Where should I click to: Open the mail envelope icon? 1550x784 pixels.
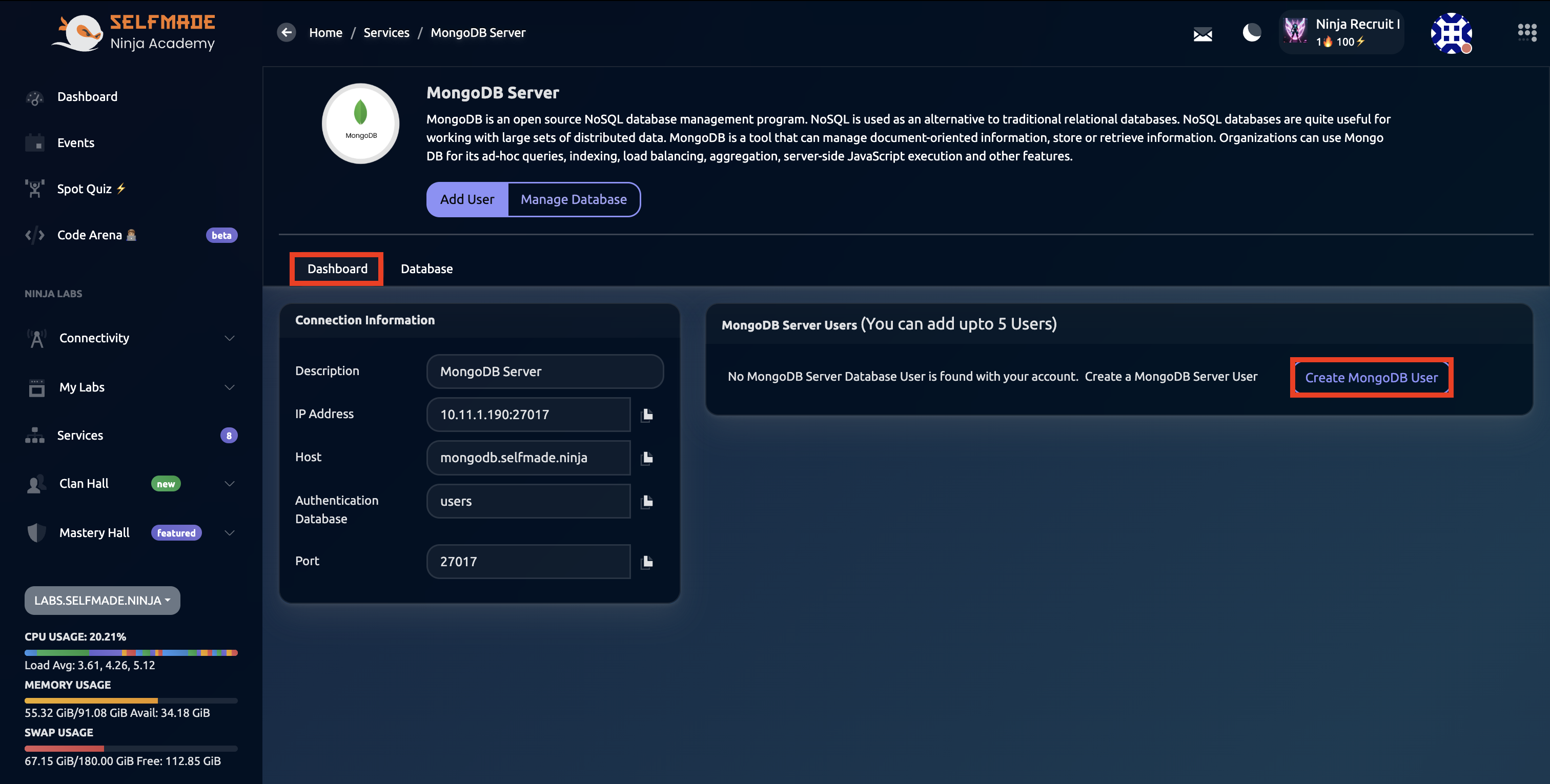[1202, 34]
